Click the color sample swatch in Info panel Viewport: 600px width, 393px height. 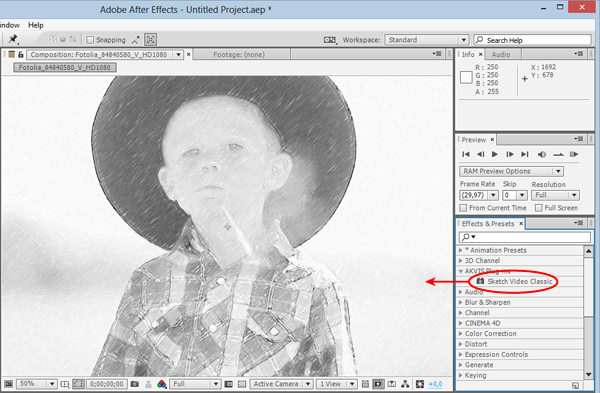coord(466,78)
